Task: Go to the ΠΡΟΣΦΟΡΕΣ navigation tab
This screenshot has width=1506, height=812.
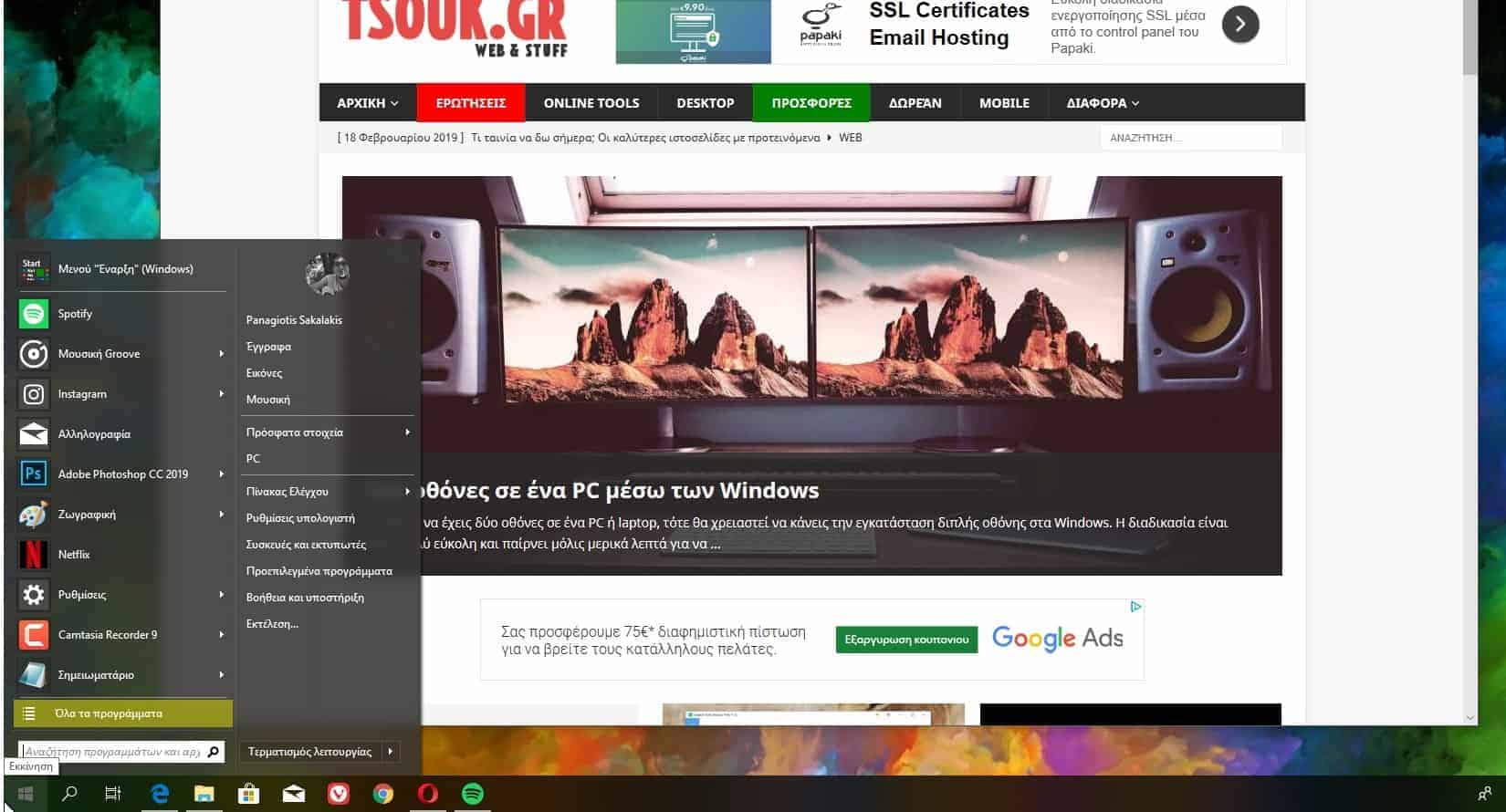Action: pyautogui.click(x=811, y=103)
